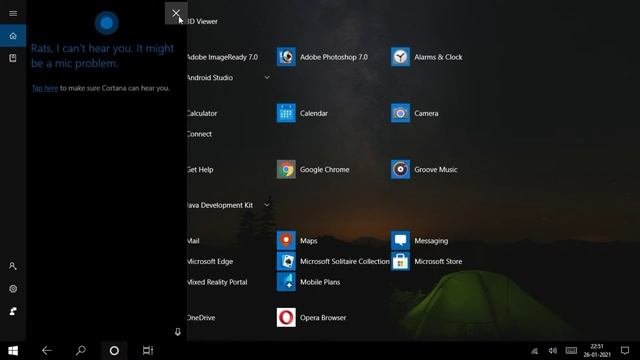Open the Calendar app

point(302,113)
